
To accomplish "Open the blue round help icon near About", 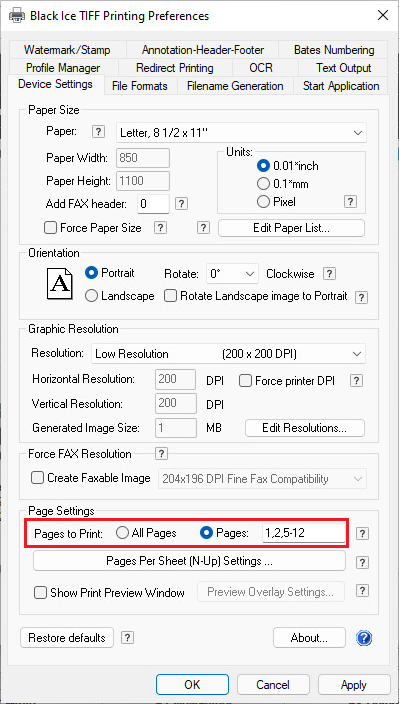I will (364, 638).
